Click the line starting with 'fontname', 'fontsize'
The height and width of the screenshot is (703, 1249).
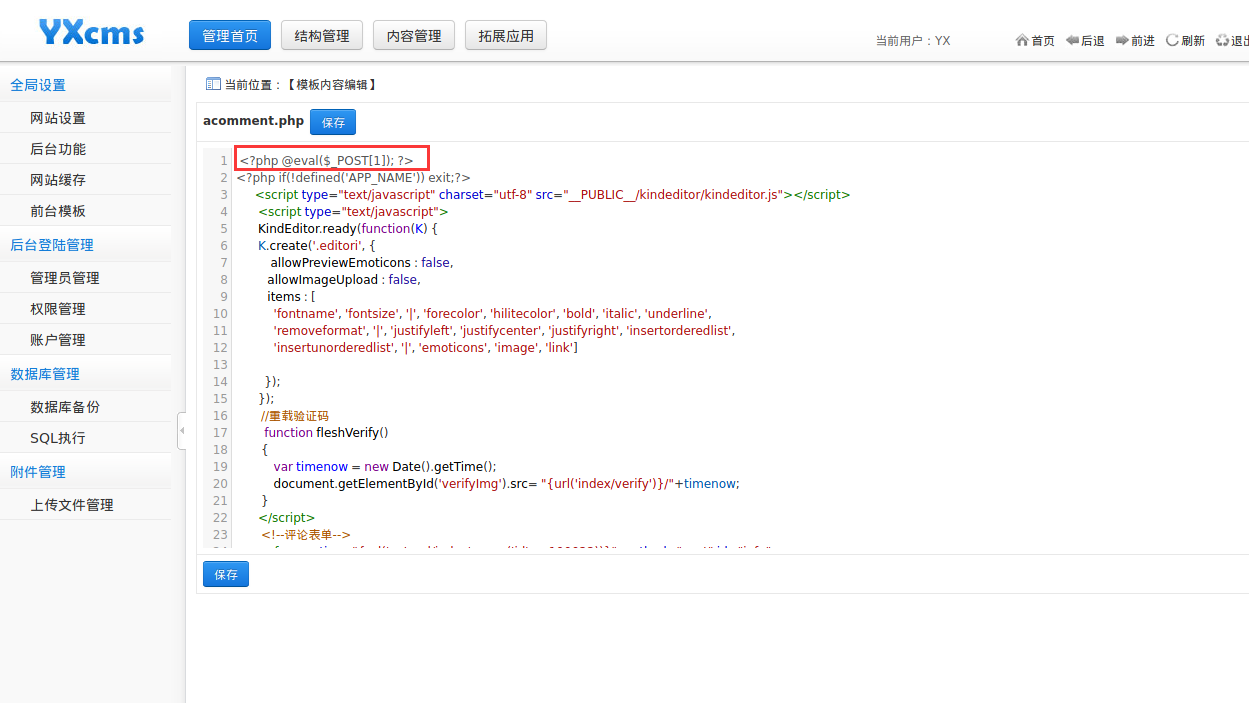(x=492, y=313)
